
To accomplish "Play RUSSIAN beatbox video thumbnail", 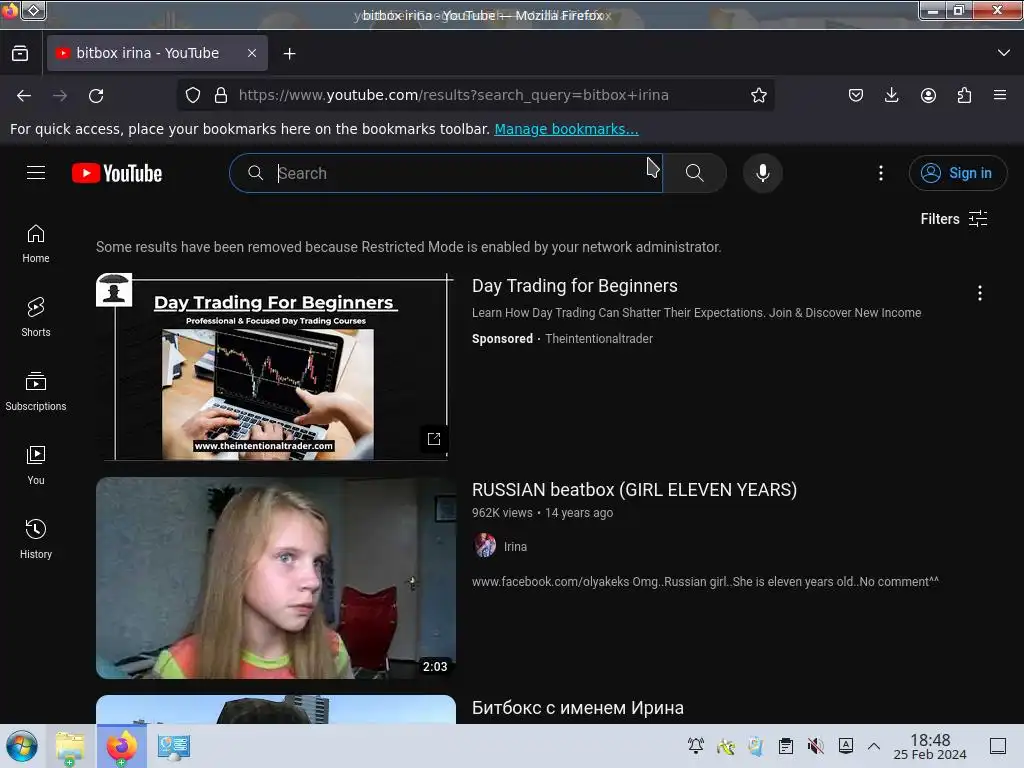I will [x=276, y=578].
